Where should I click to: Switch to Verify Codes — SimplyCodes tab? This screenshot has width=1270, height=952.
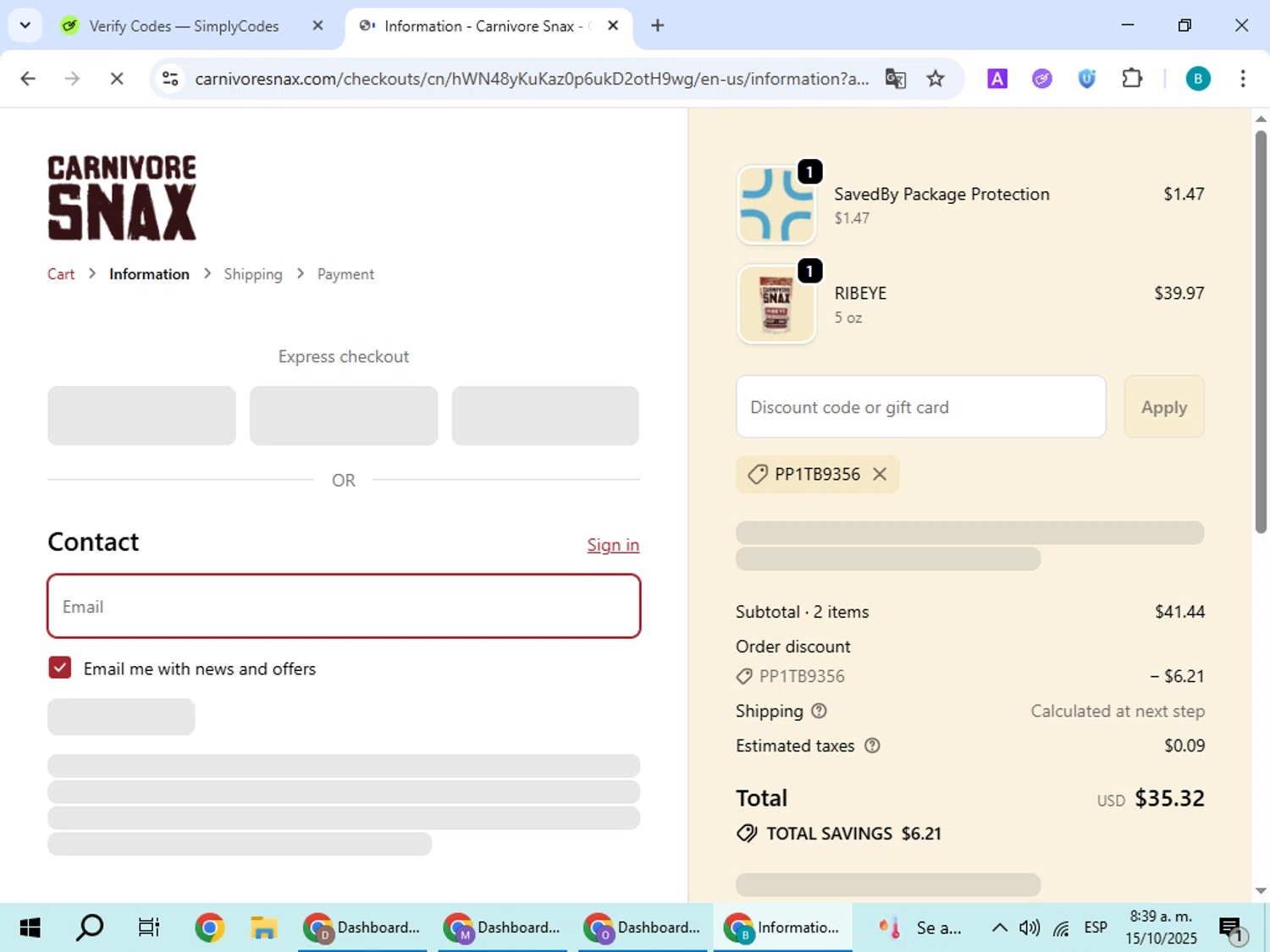(x=184, y=26)
